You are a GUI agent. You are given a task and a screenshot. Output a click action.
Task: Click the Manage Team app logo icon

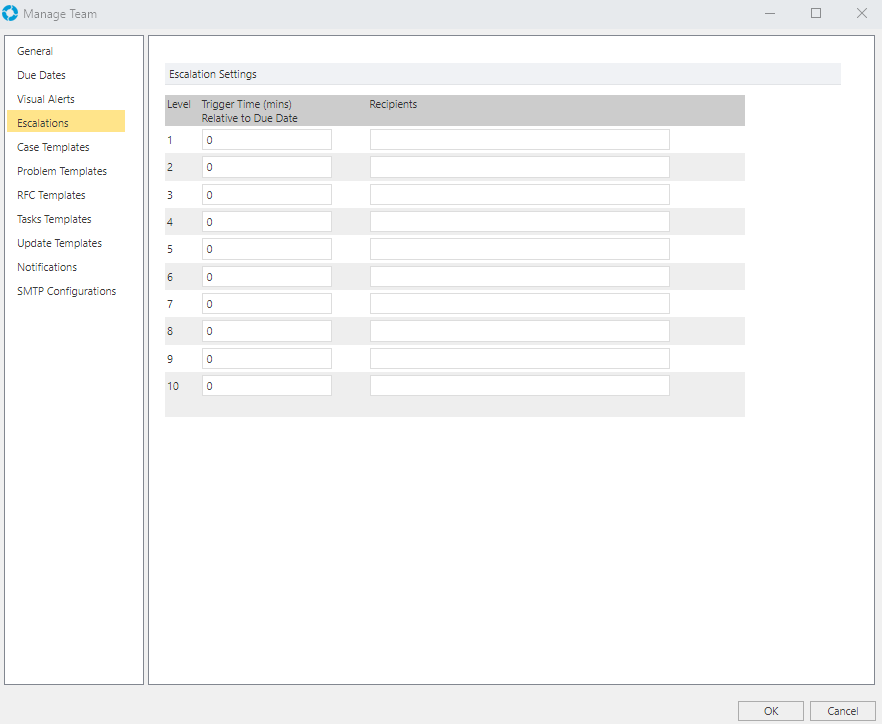coord(11,14)
